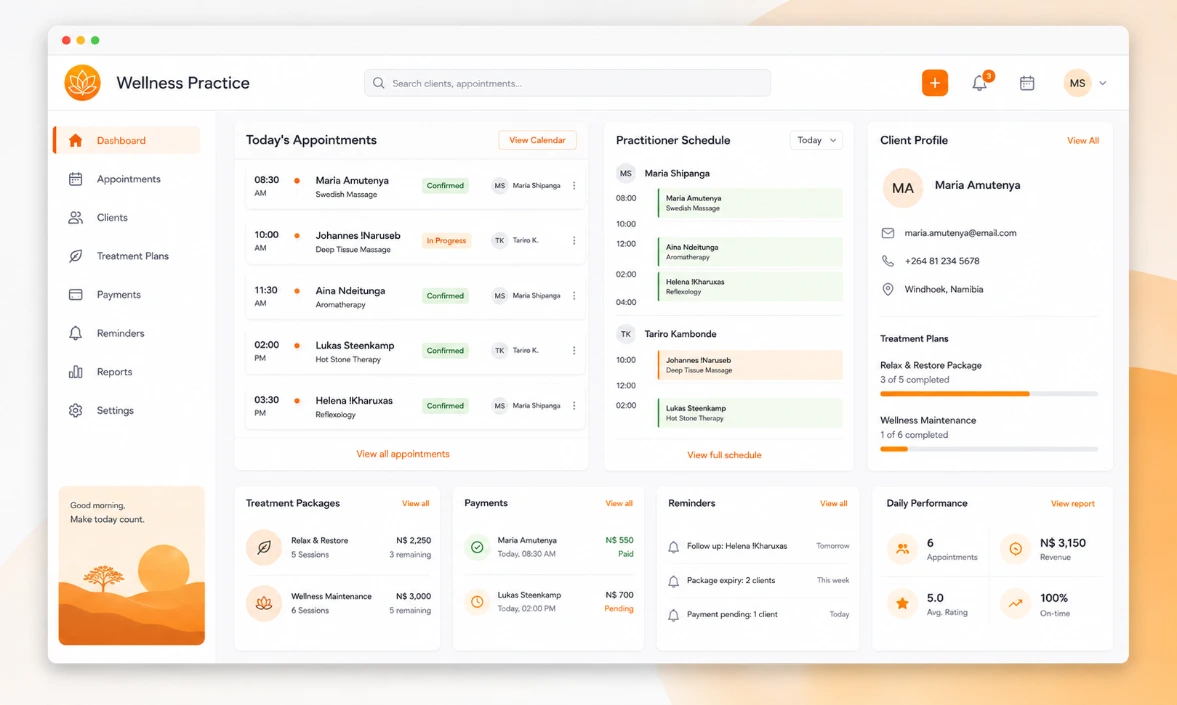Click View All in Client Profile
Image resolution: width=1177 pixels, height=705 pixels.
coord(1082,140)
